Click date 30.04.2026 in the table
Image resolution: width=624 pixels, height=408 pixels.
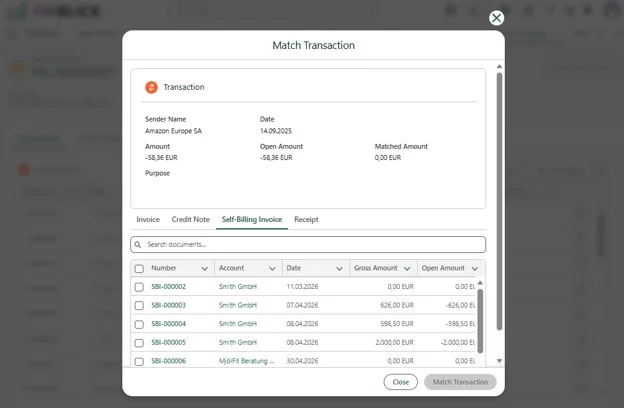(302, 361)
